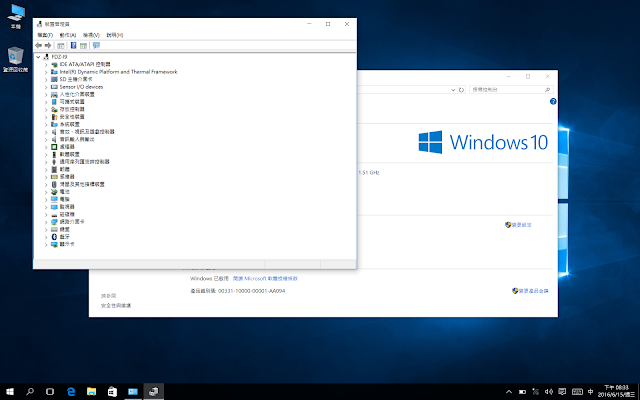Click the Forward arrow in Device Manager toolbar

[x=48, y=45]
